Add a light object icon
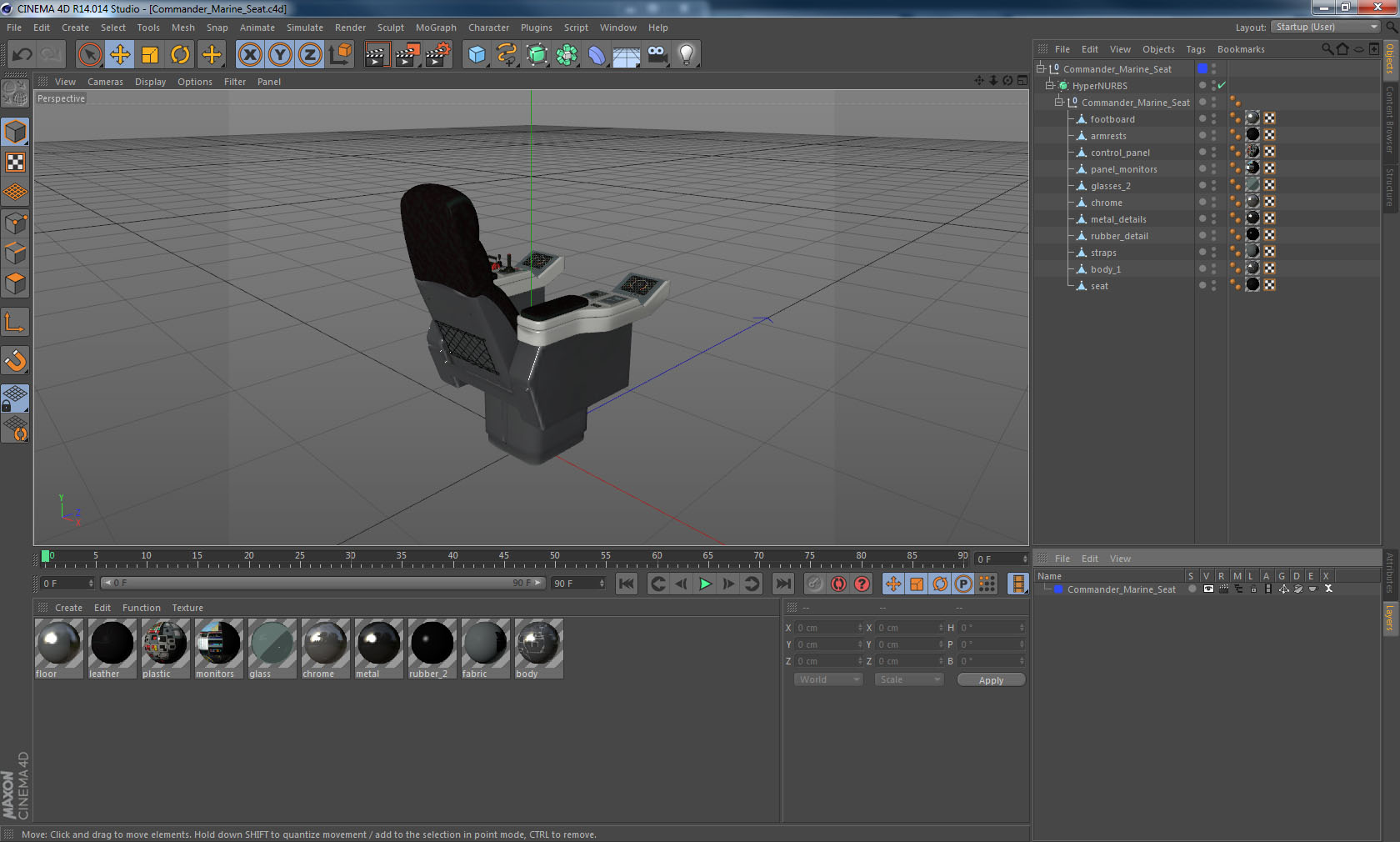The width and height of the screenshot is (1400, 842). coord(687,55)
